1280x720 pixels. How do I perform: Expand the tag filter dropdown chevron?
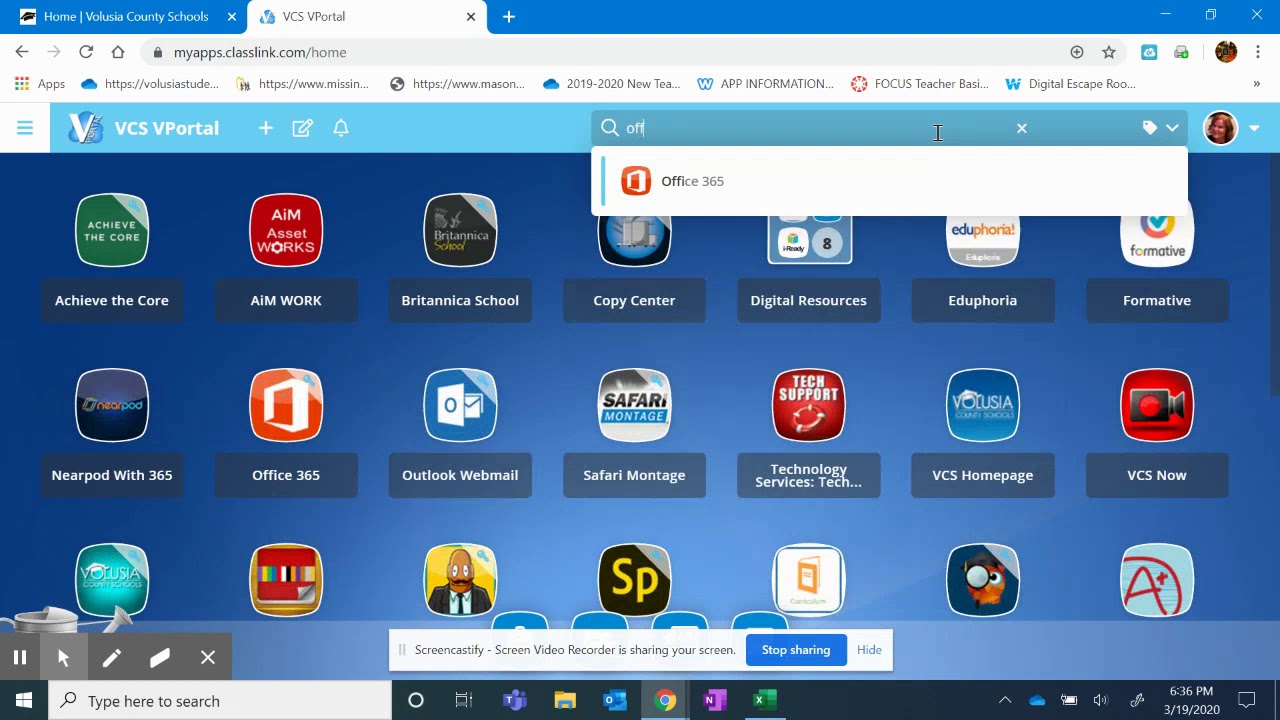pyautogui.click(x=1172, y=128)
